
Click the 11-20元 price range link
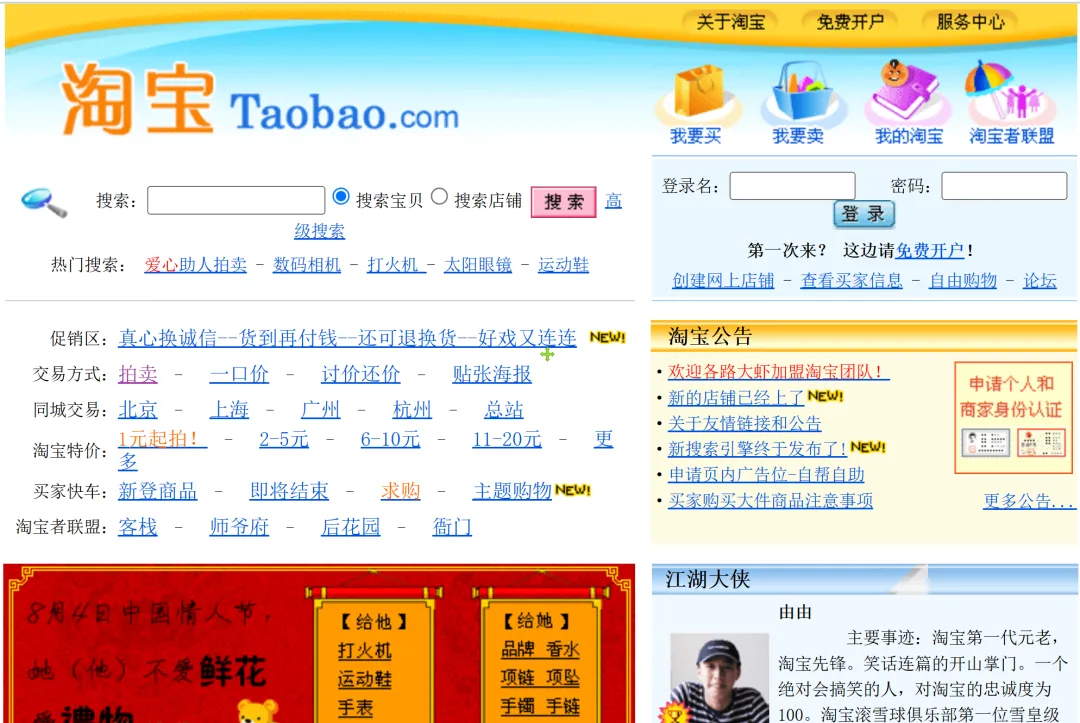(507, 439)
